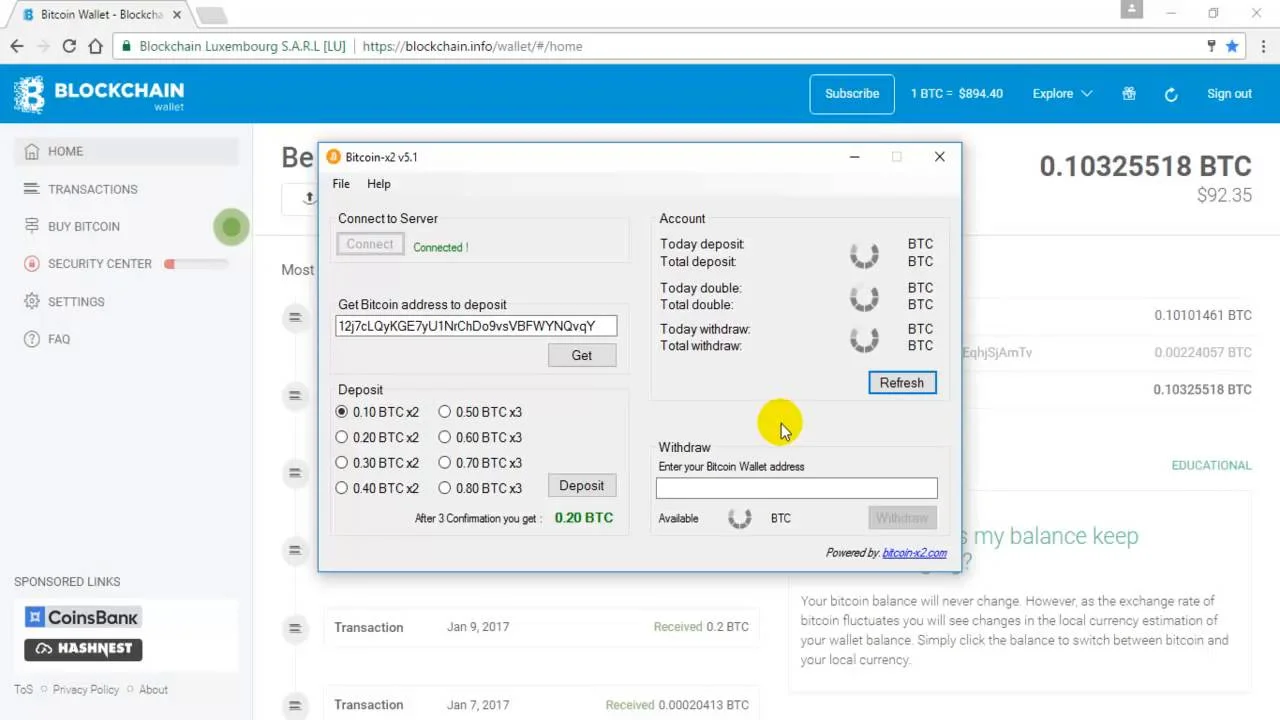Expand the Explore dropdown
Viewport: 1280px width, 720px height.
1062,94
